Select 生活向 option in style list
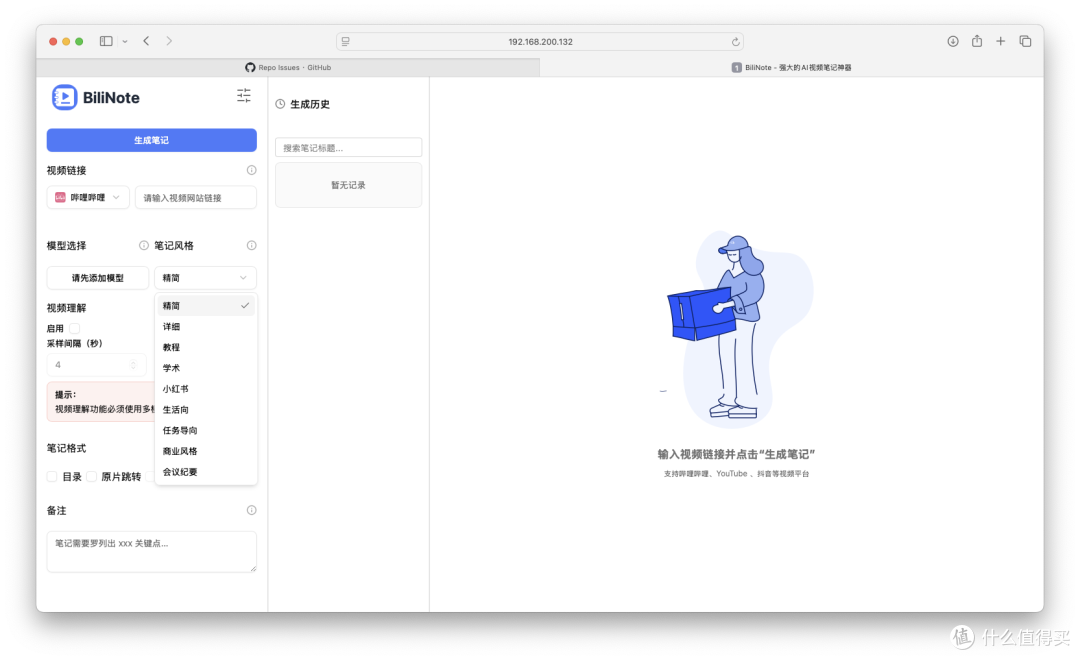This screenshot has width=1080, height=660. [206, 409]
